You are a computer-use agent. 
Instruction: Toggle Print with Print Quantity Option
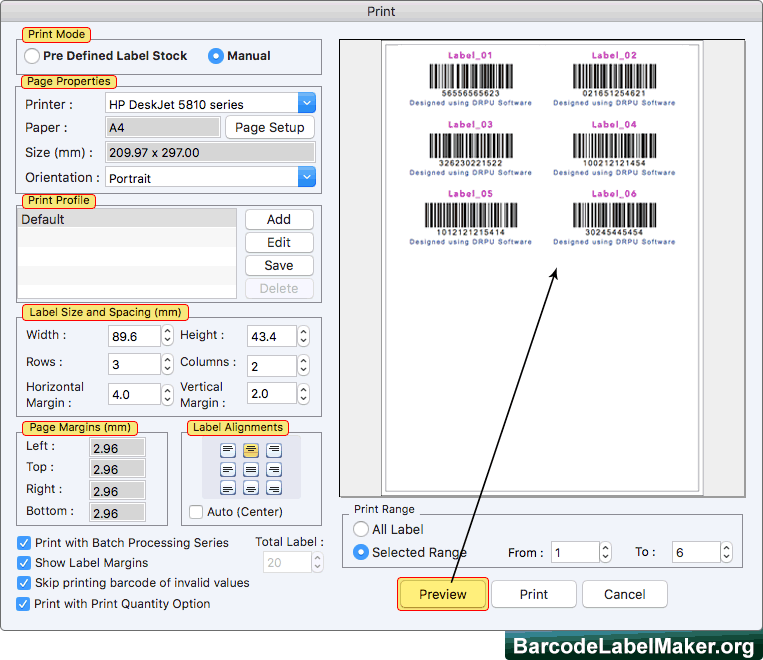coord(23,604)
